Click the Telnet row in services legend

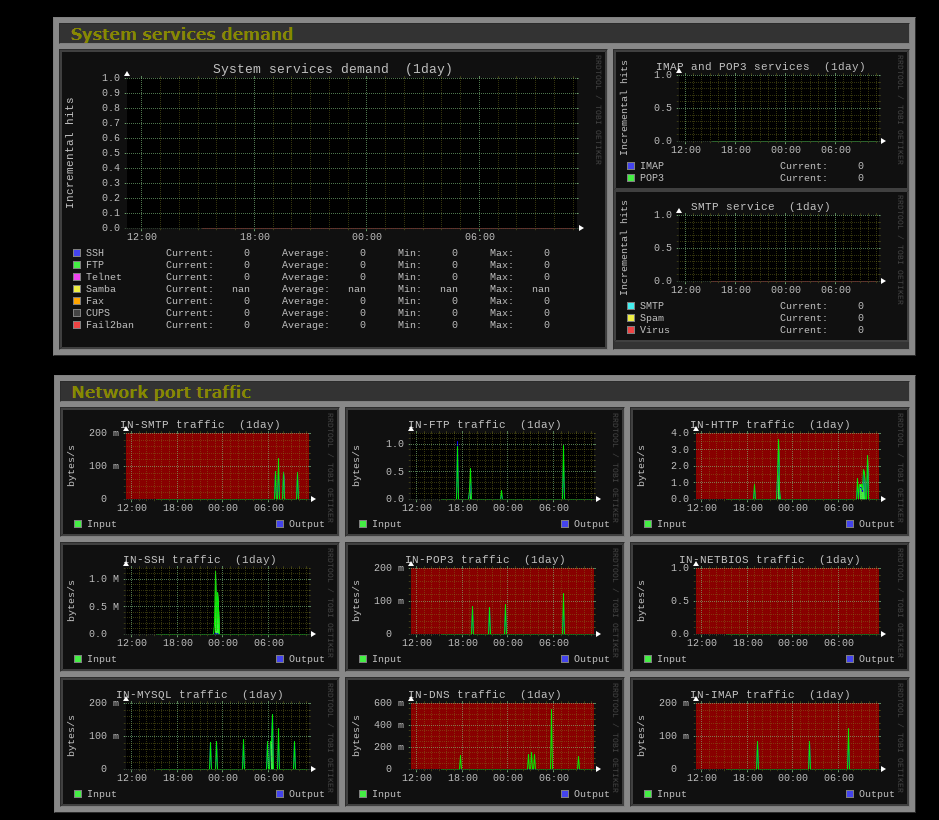click(x=104, y=277)
